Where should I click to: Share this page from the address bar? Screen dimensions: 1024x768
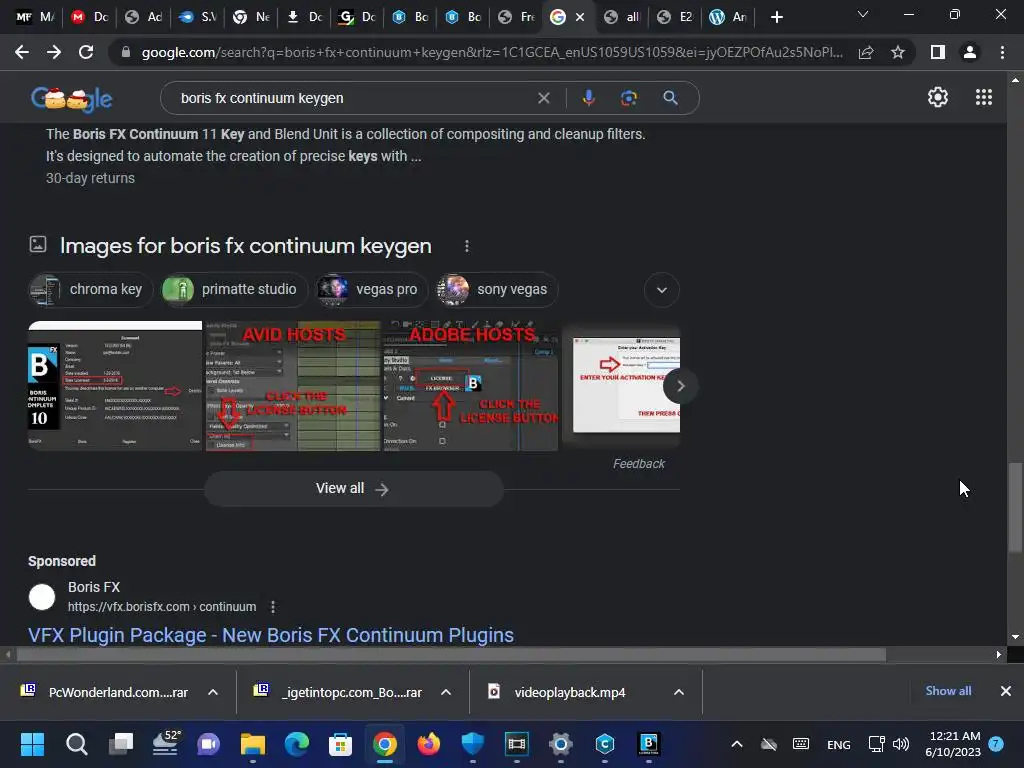[866, 52]
